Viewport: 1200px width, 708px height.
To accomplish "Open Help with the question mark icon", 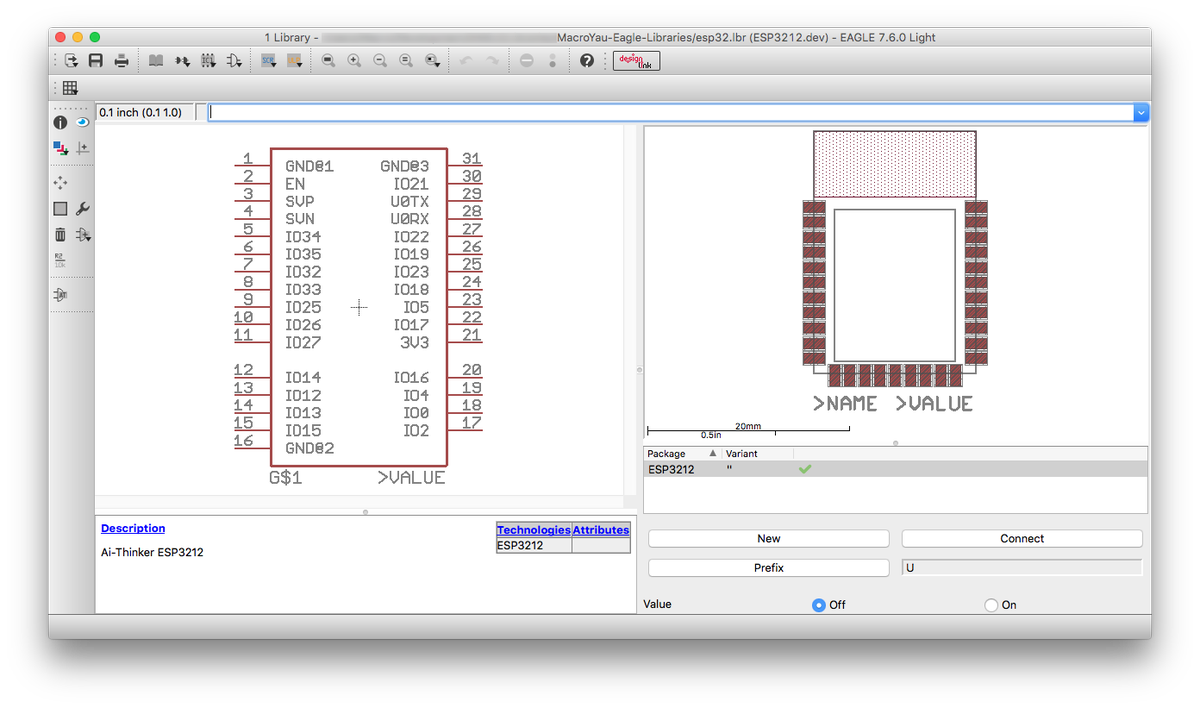I will pos(587,61).
